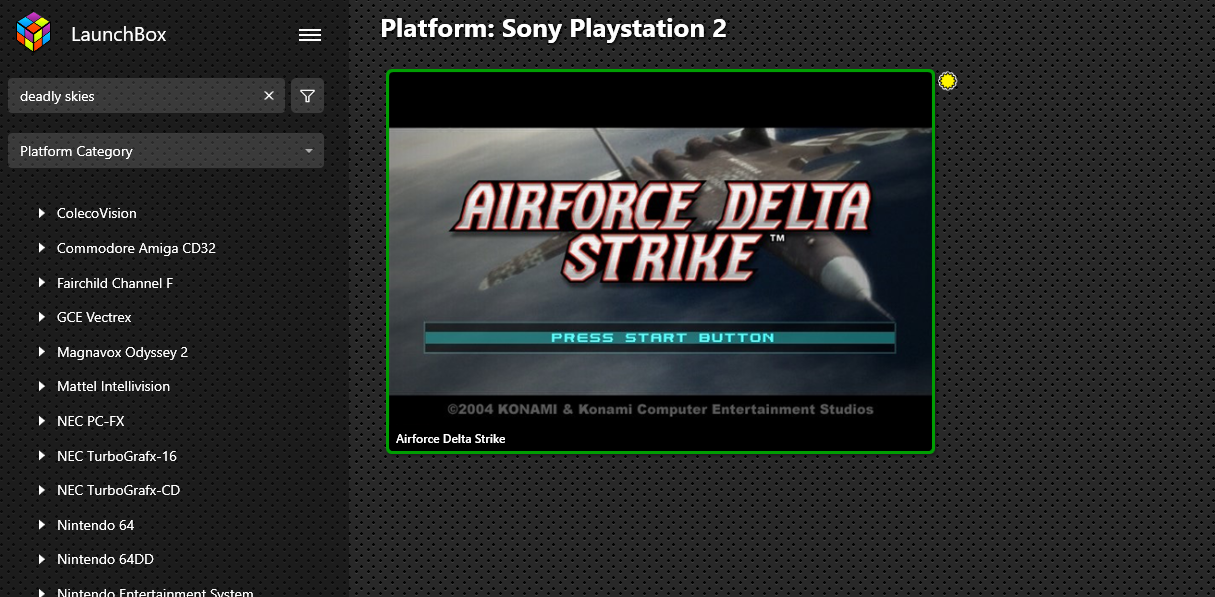Image resolution: width=1215 pixels, height=597 pixels.
Task: Expand the Nintendo 64 node
Action: (x=42, y=525)
